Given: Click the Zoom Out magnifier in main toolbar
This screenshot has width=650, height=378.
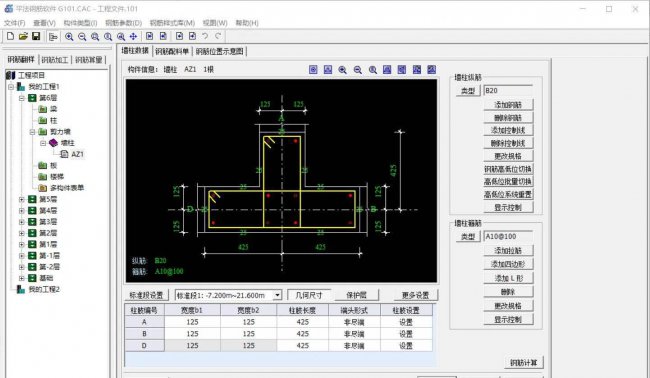Looking at the screenshot, I should [x=82, y=37].
